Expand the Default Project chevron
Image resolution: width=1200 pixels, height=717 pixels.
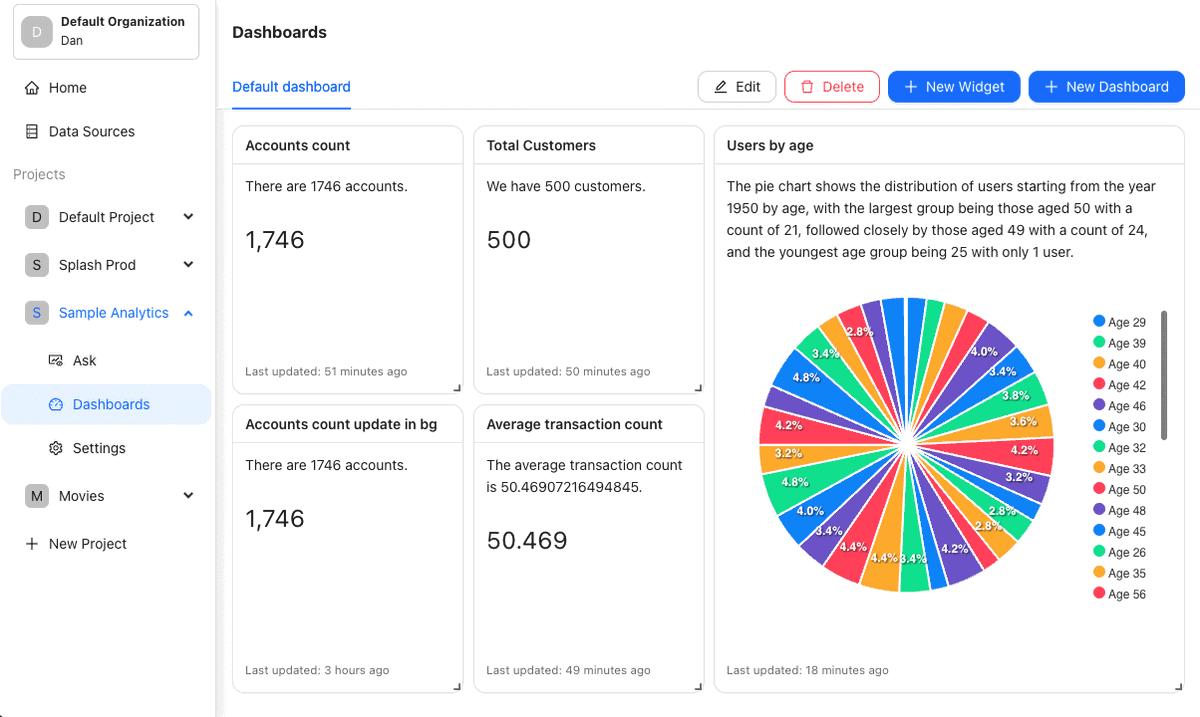[x=188, y=217]
